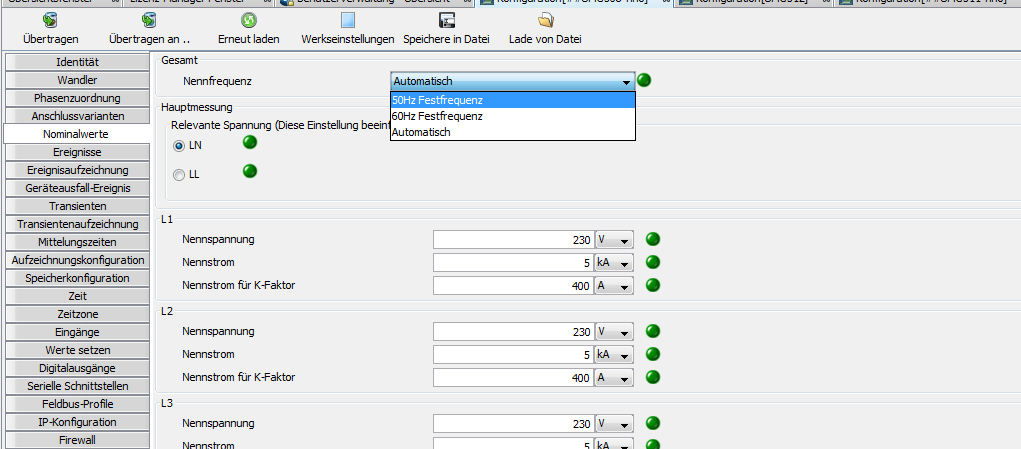This screenshot has height=449, width=1021.
Task: Open the Ereignisaufzeichnung tab
Action: 77,170
